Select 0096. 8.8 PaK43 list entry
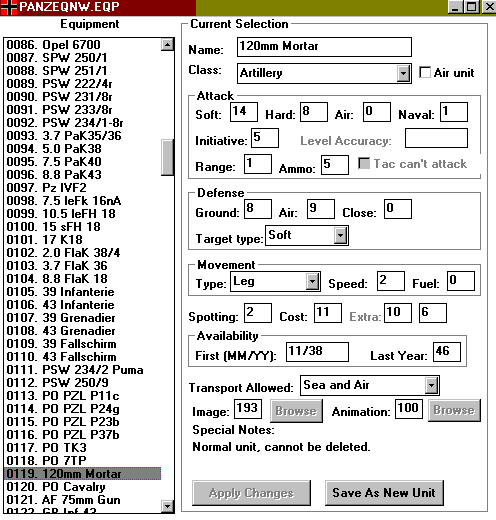Viewport: 496px width, 520px height. coord(83,175)
